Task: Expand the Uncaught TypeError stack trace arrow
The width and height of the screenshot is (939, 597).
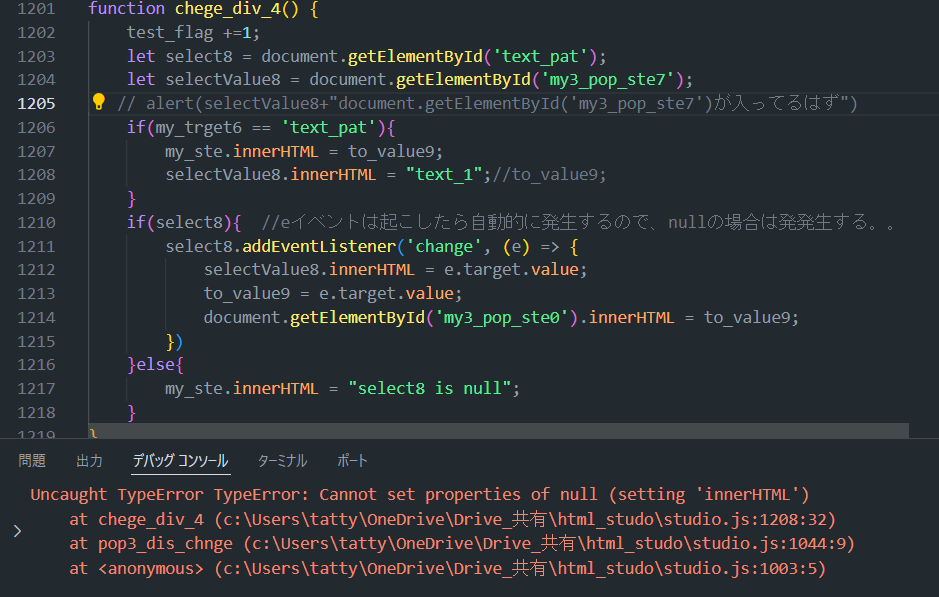Action: [x=17, y=531]
